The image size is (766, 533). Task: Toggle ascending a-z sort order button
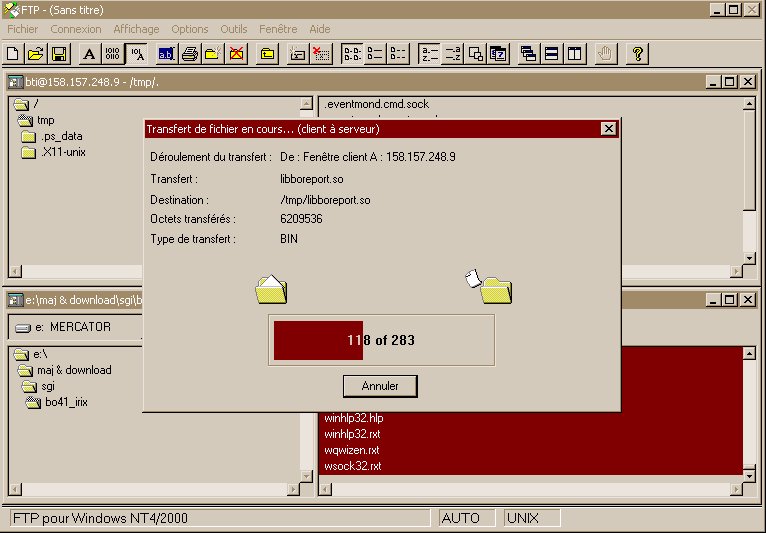tap(429, 54)
